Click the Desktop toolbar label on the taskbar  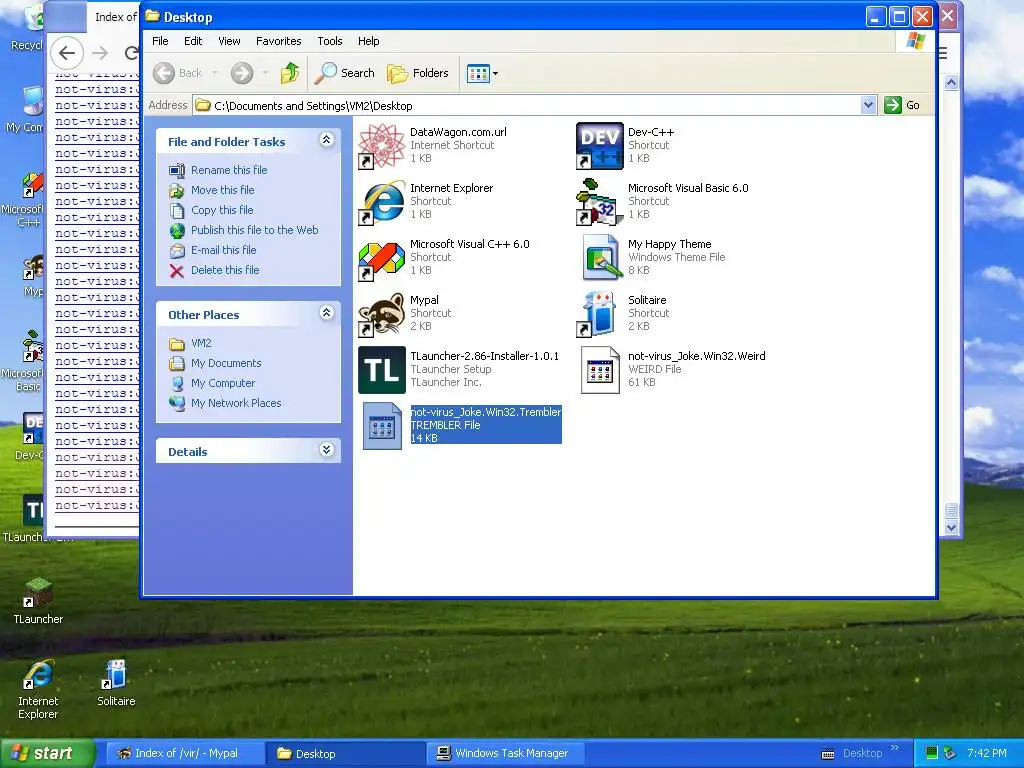[x=862, y=753]
